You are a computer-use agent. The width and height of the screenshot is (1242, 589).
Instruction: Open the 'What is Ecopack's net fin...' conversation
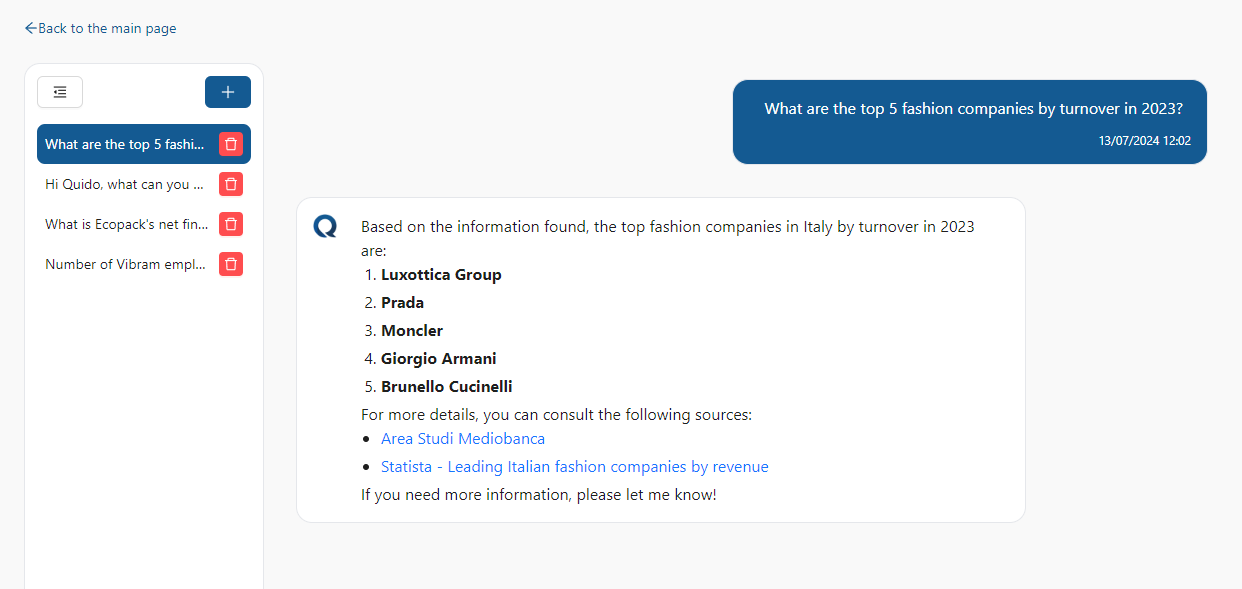(127, 224)
